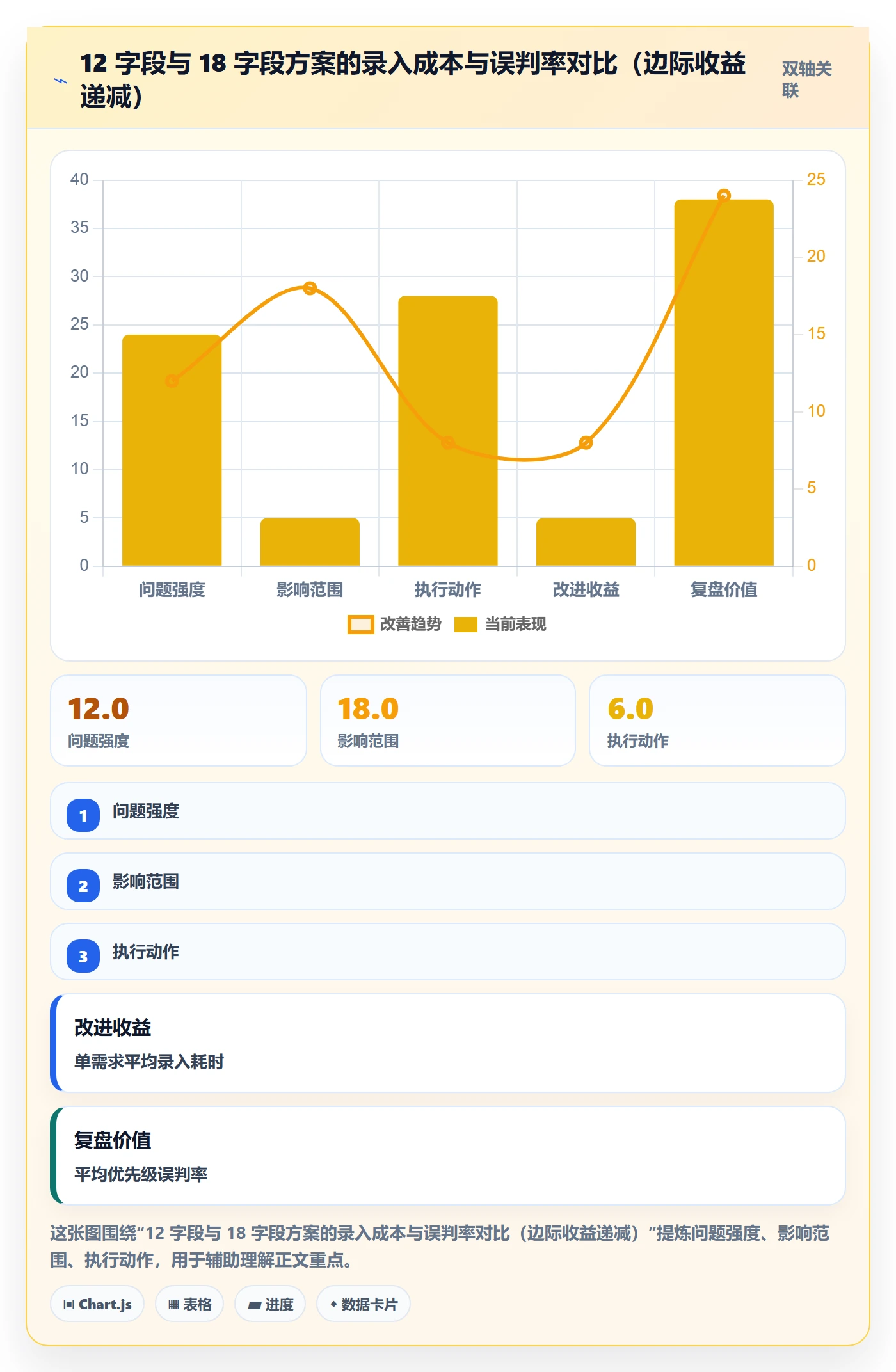896x1372 pixels.
Task: Click the x-axis label 复盘价值
Action: 724,589
